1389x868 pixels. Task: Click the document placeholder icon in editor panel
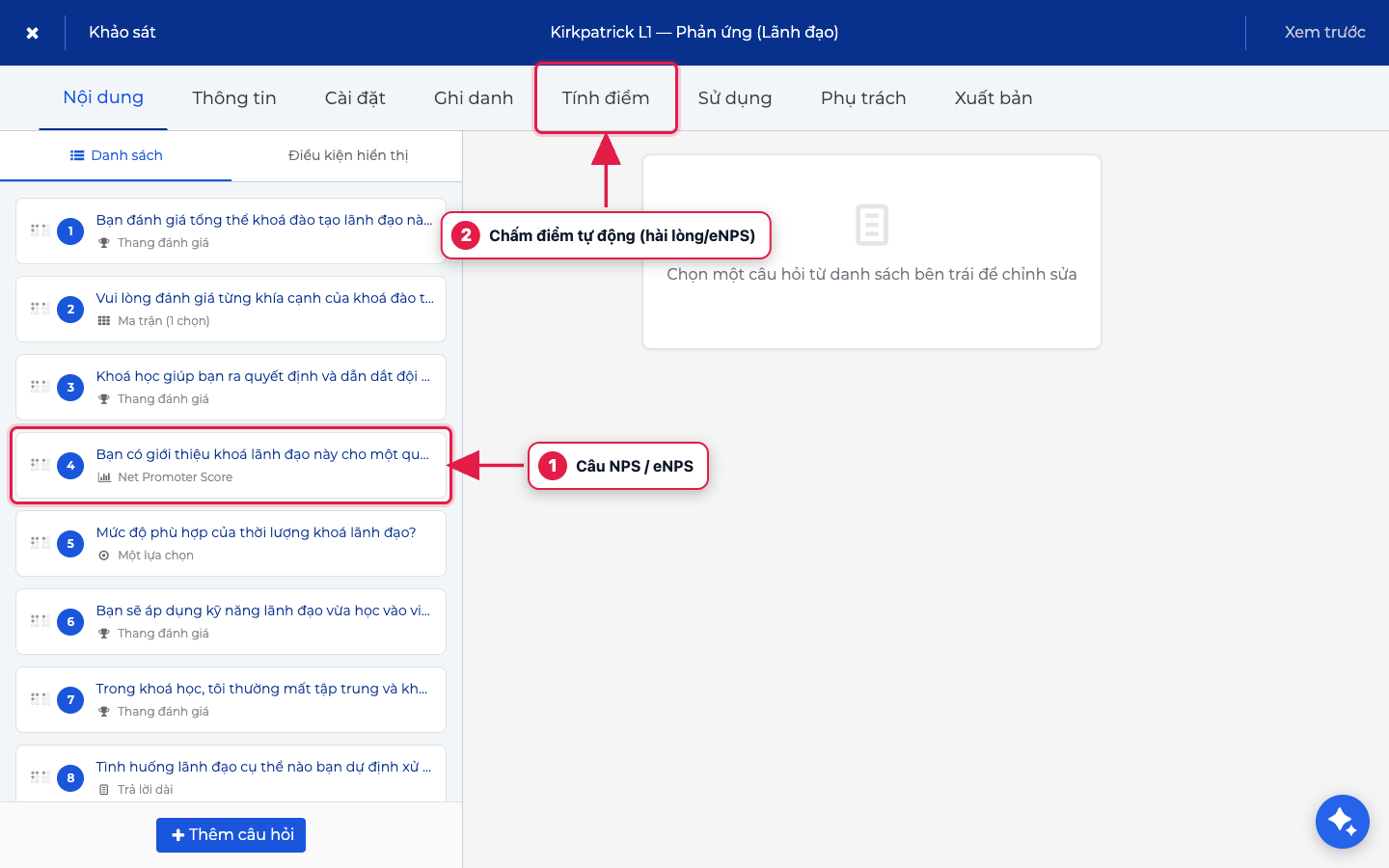coord(872,225)
